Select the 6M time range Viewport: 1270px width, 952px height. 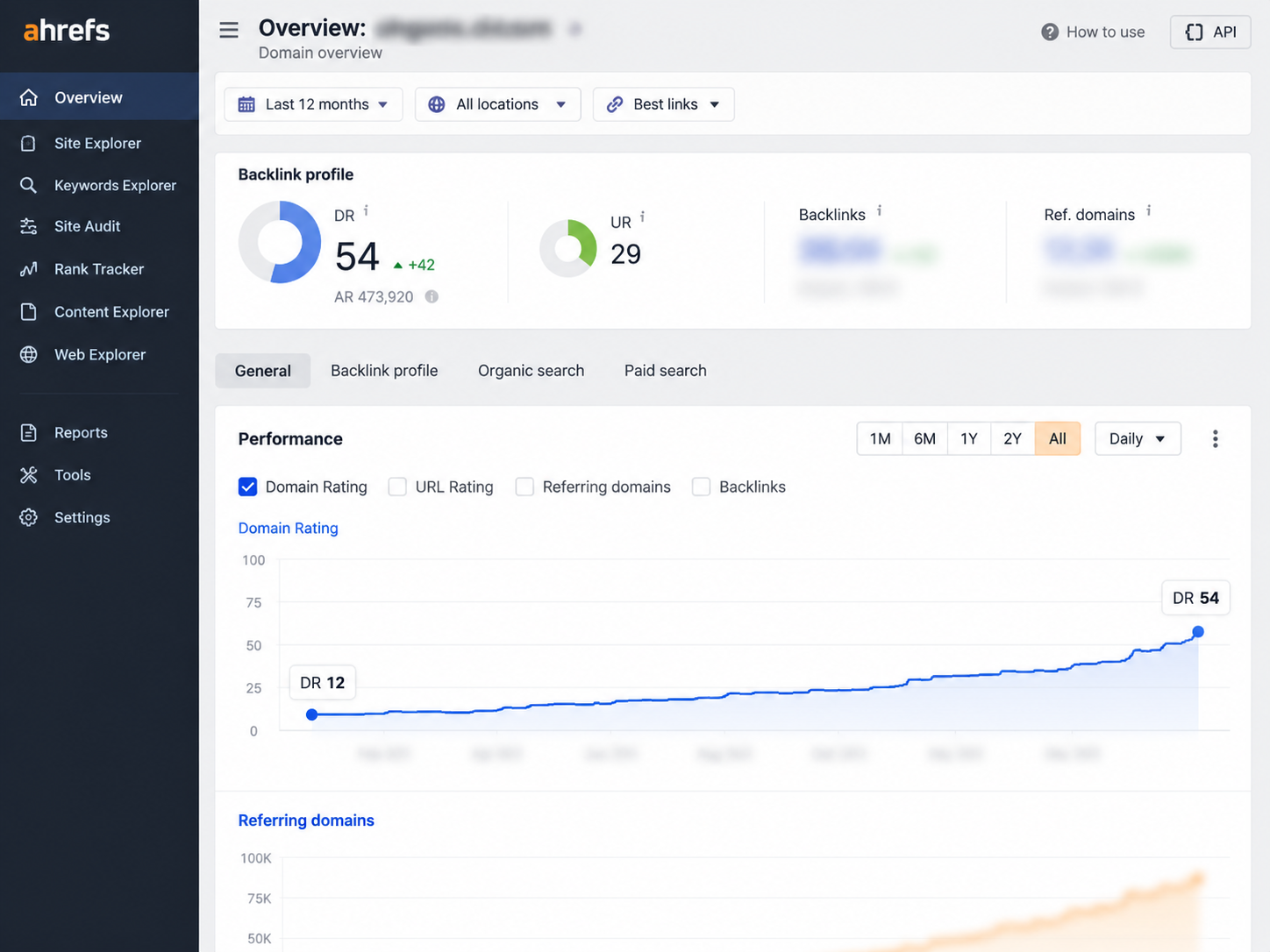pos(924,439)
